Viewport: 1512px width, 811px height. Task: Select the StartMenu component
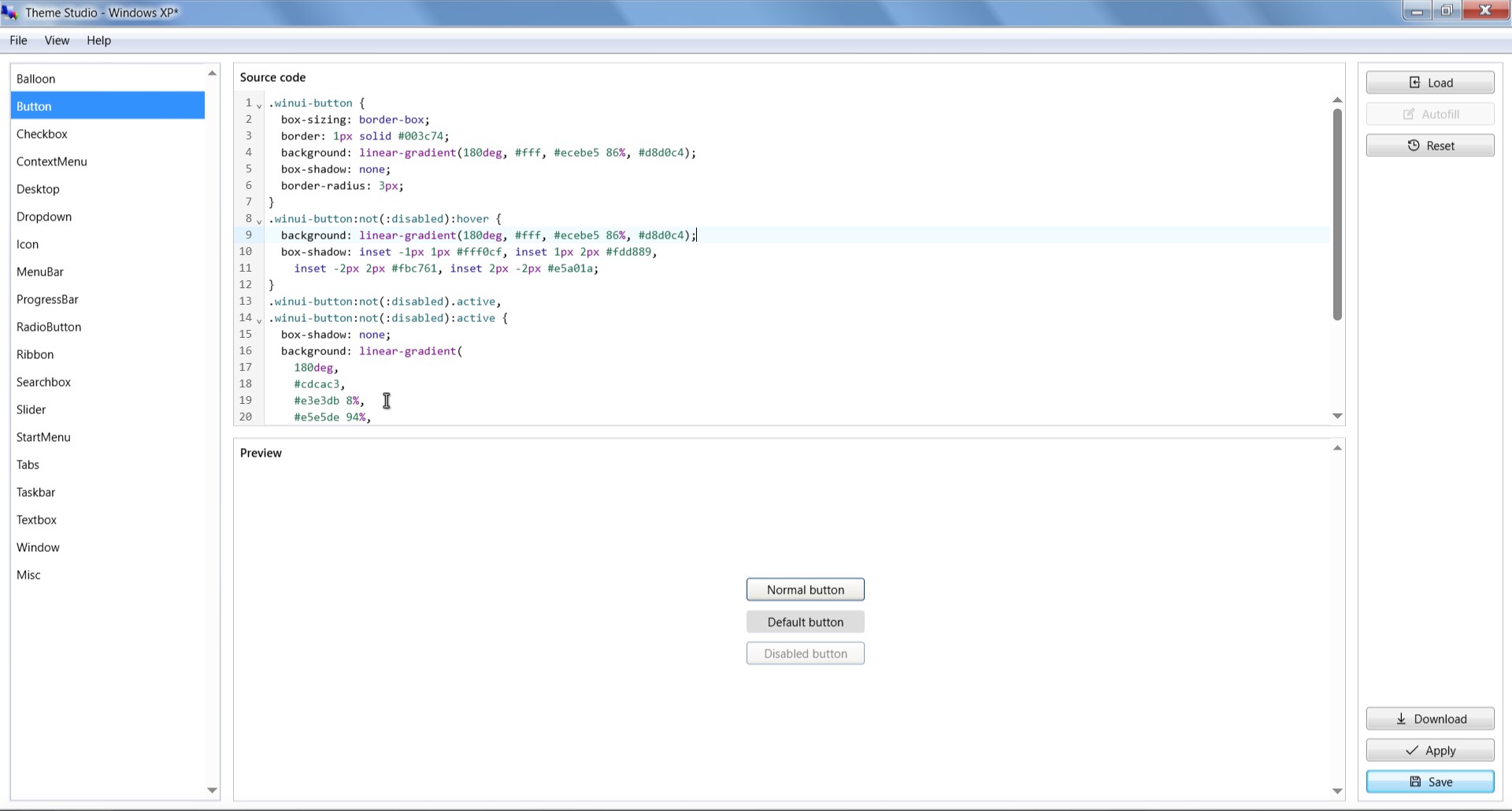[x=43, y=437]
